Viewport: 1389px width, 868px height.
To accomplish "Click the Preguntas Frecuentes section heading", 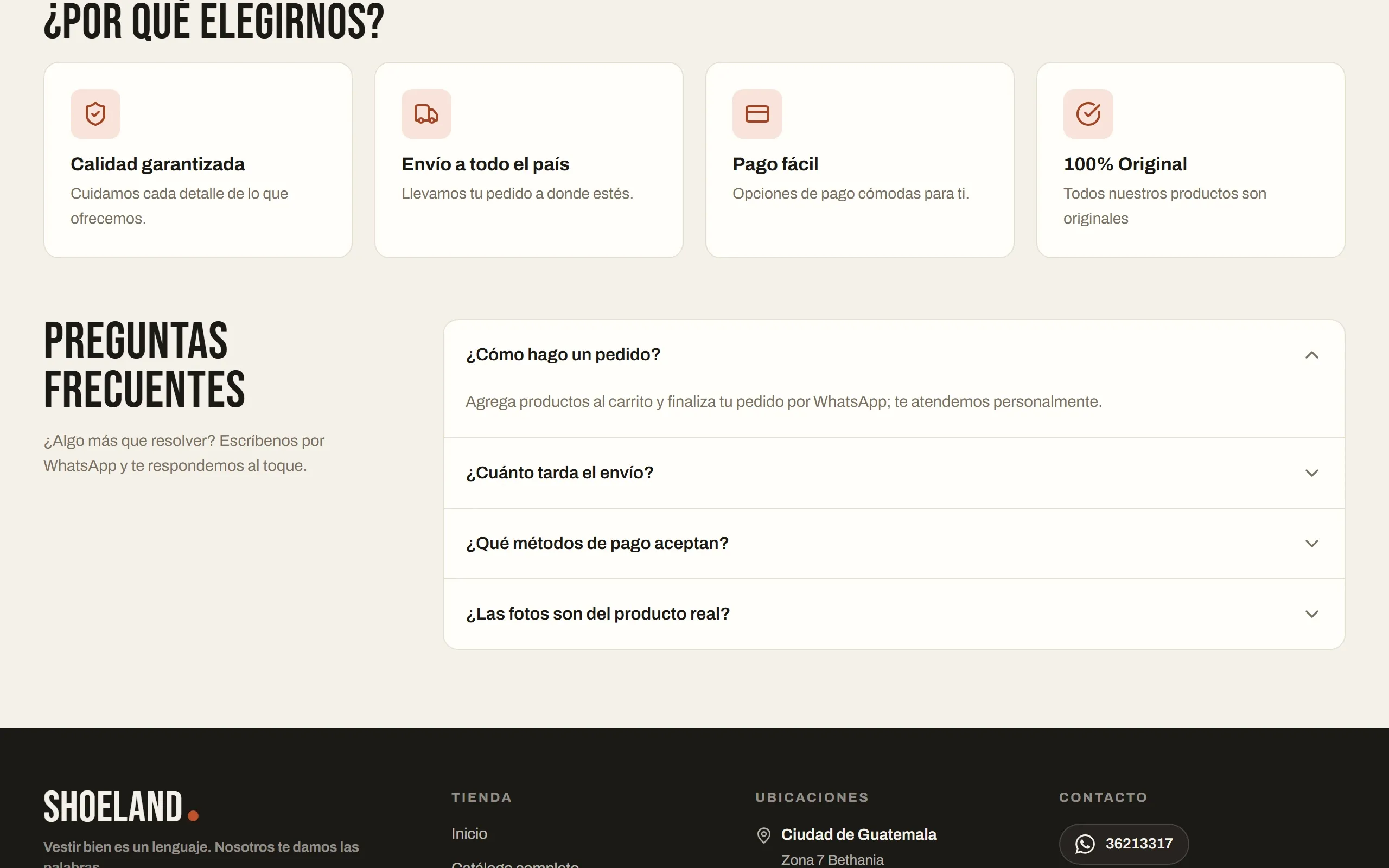I will 144,365.
